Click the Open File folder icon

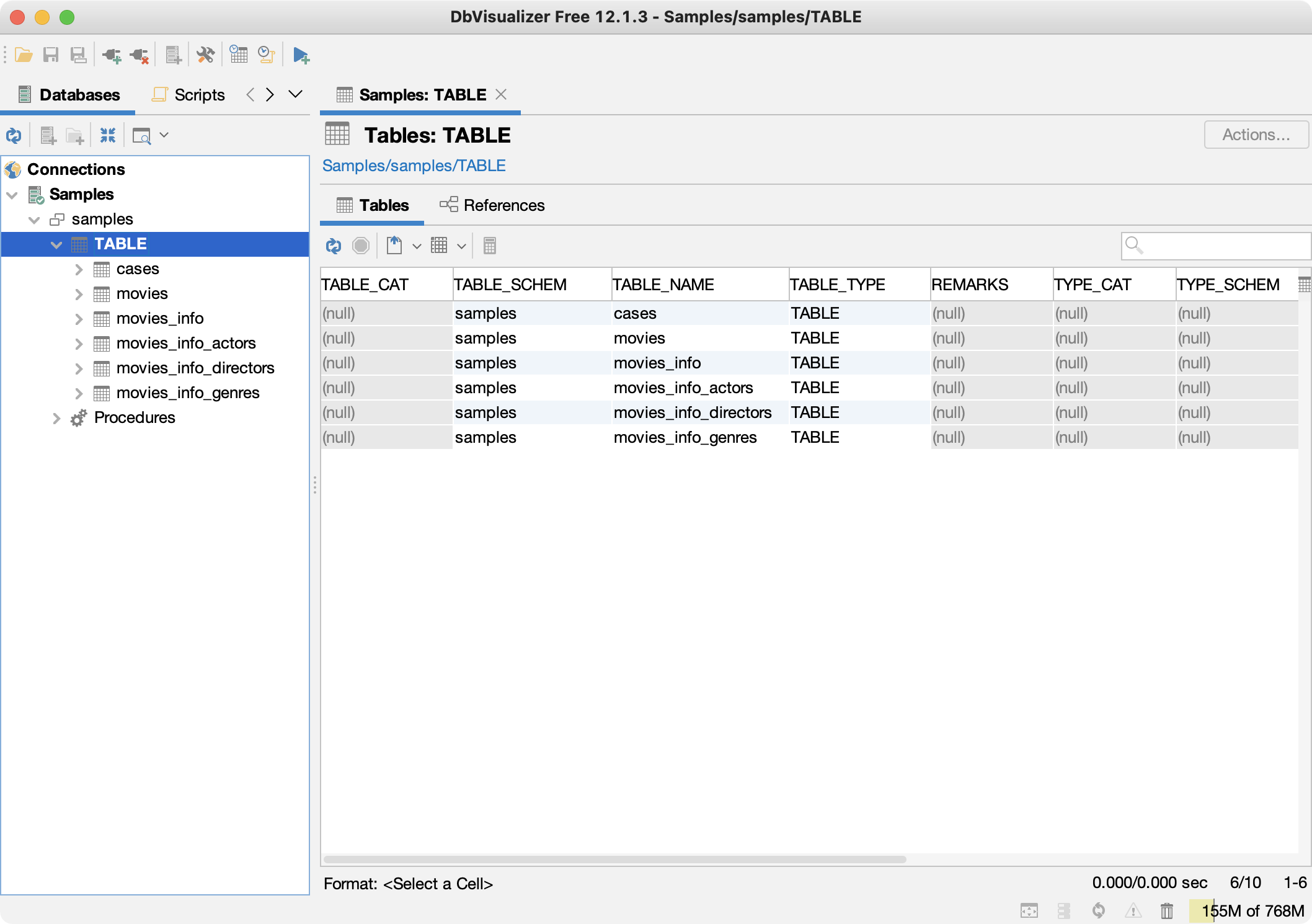coord(24,55)
